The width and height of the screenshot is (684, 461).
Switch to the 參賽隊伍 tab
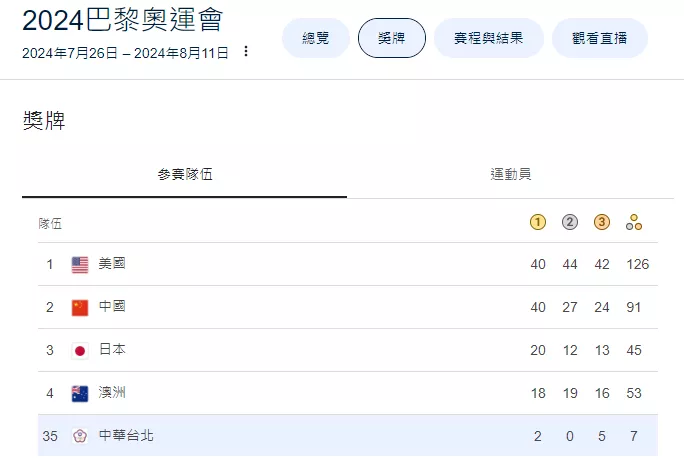(185, 174)
